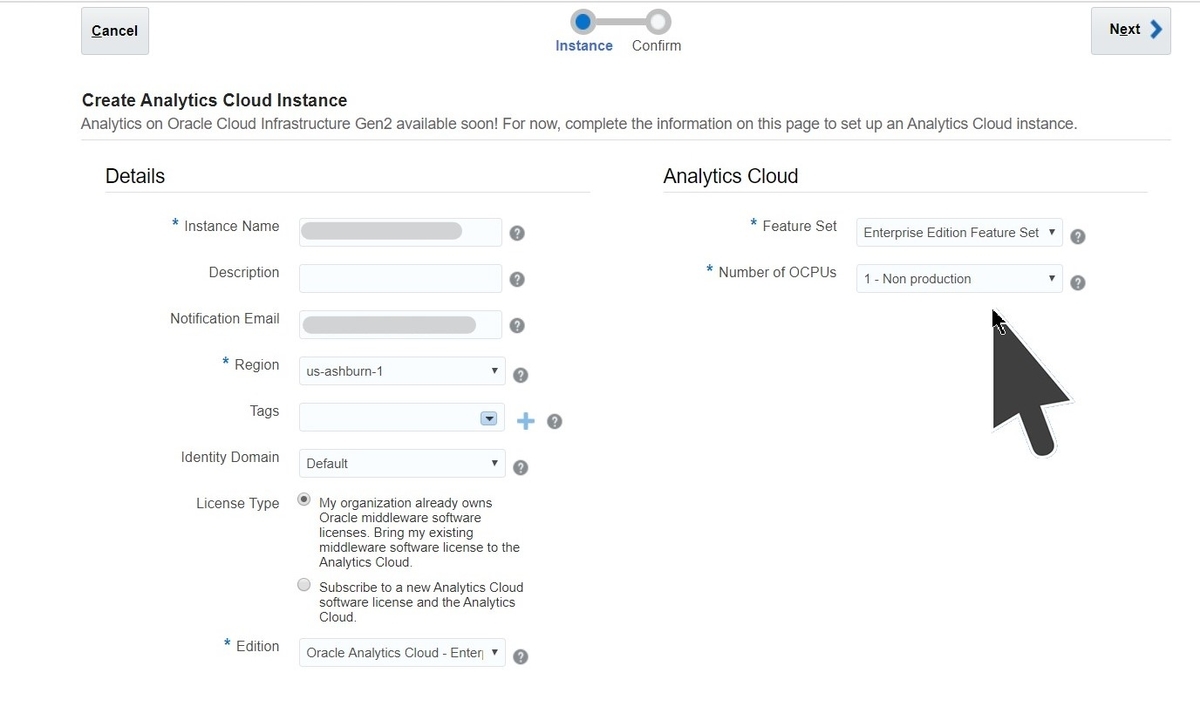The width and height of the screenshot is (1200, 727).
Task: Expand the Tags dropdown list
Action: (489, 418)
